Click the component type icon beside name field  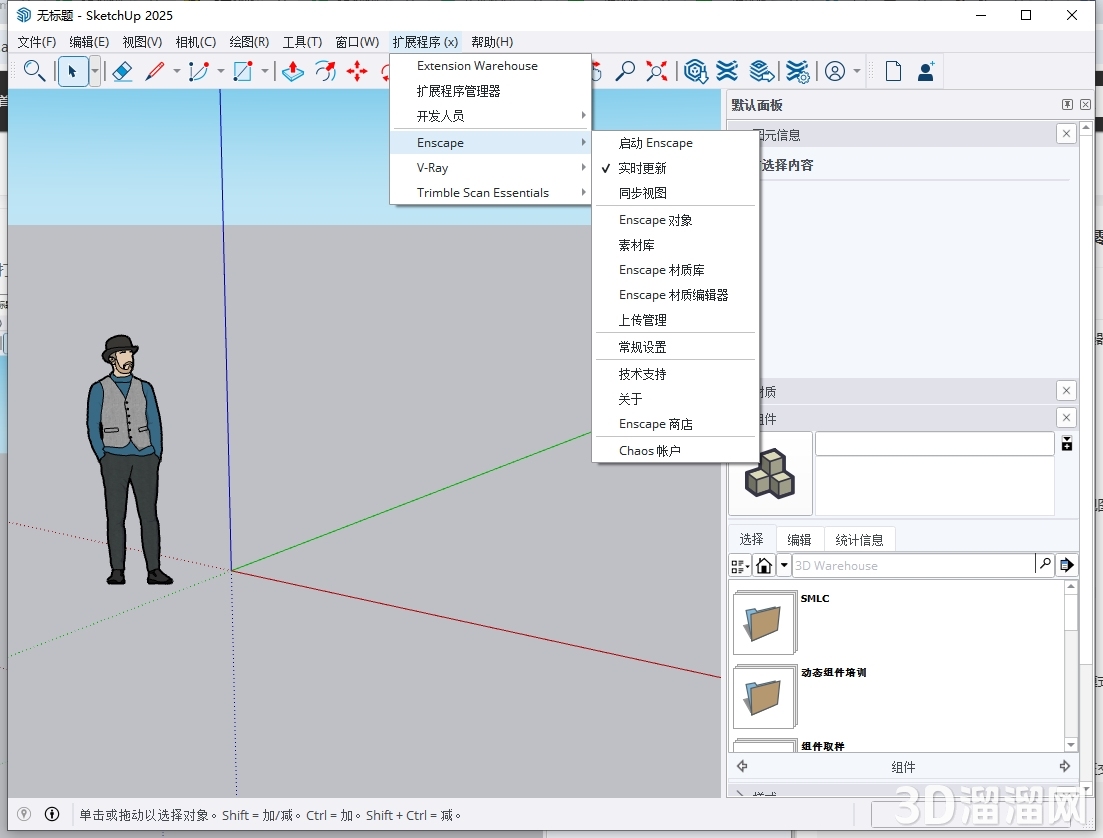pos(1066,443)
